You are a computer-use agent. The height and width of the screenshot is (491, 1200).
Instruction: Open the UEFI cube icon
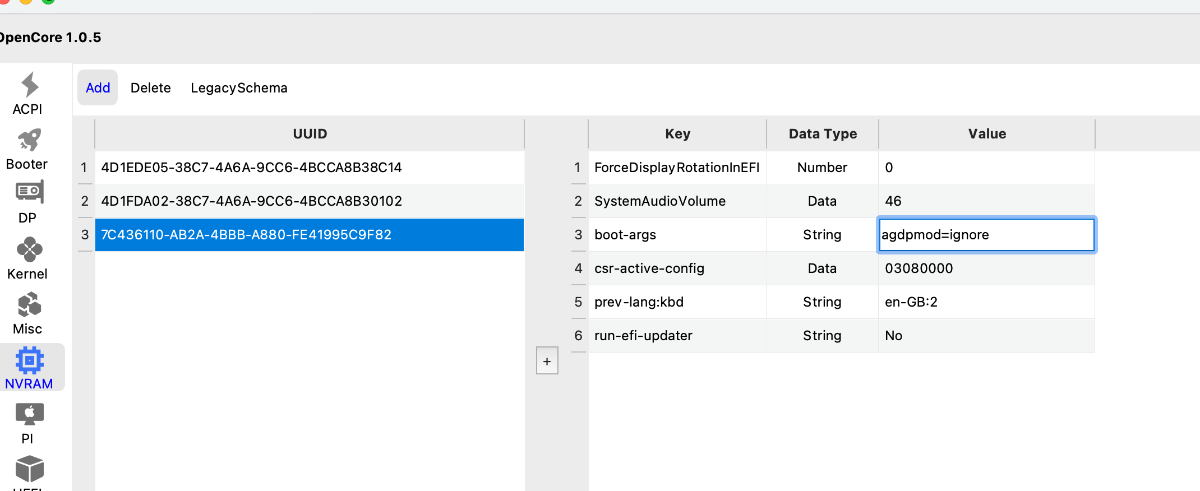coord(29,471)
